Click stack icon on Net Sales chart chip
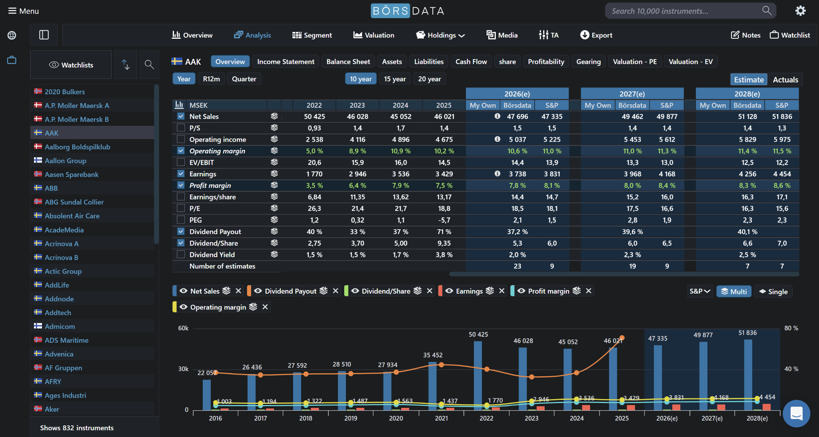Image resolution: width=819 pixels, height=437 pixels. coord(226,291)
